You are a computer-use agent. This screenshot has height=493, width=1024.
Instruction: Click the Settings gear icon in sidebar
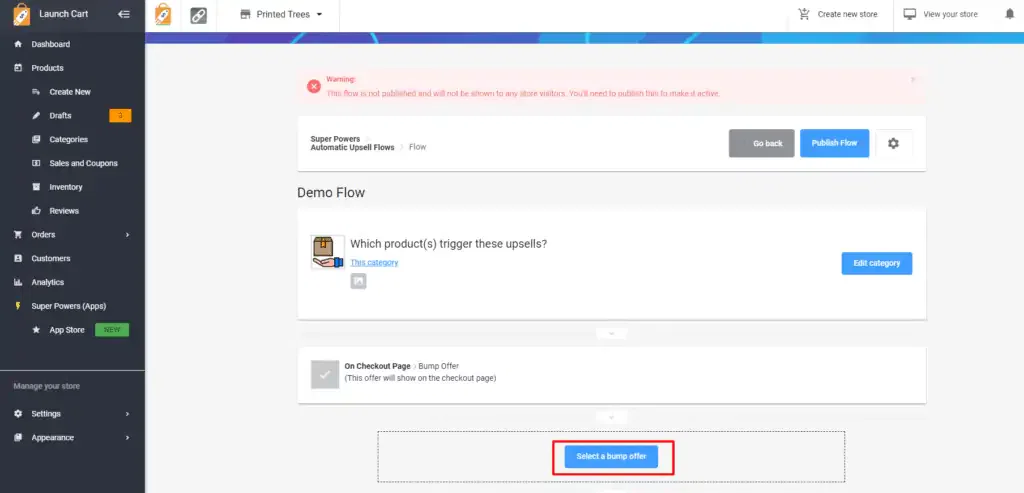tap(18, 414)
